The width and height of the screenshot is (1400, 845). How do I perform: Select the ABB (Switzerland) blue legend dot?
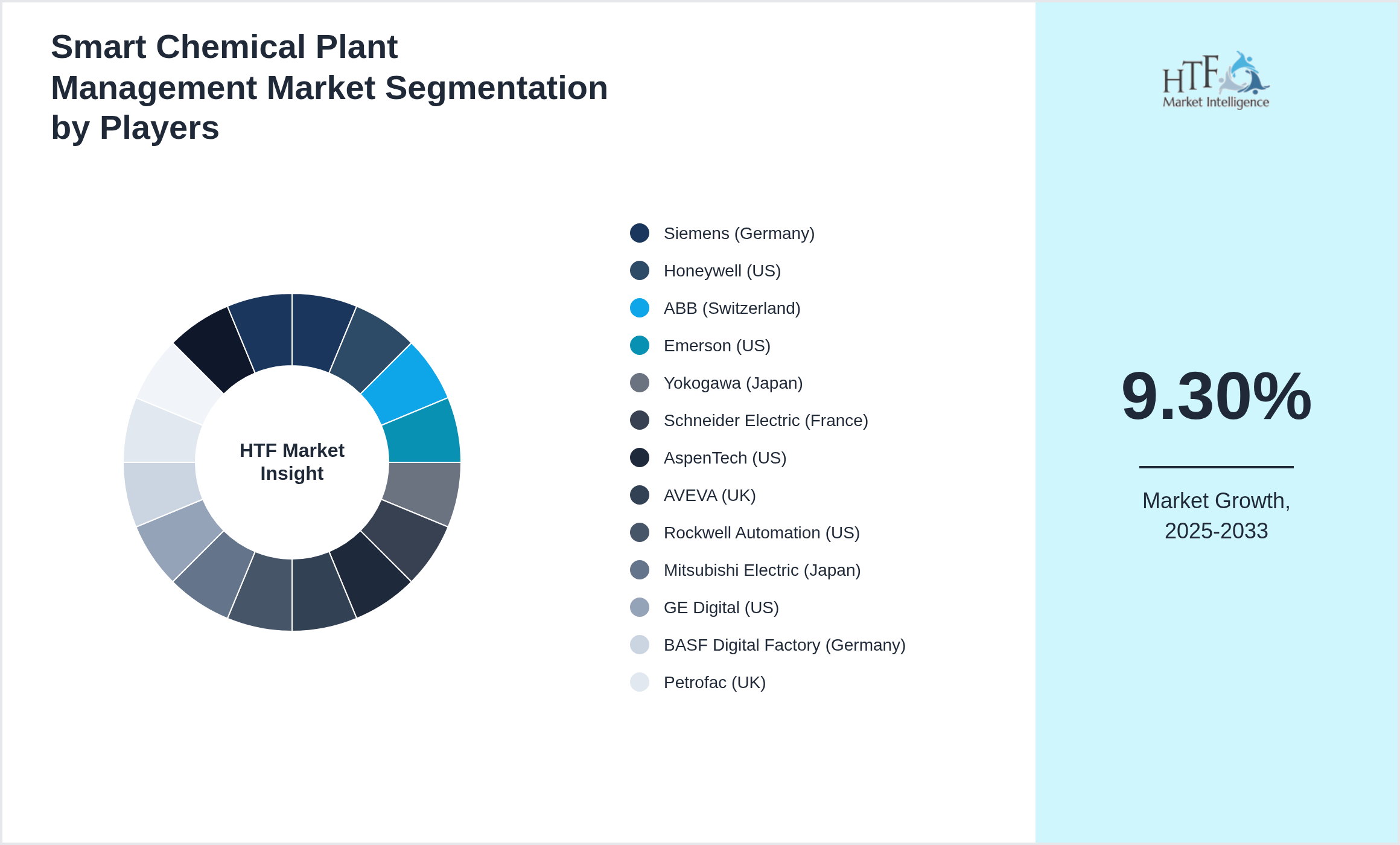tap(638, 308)
